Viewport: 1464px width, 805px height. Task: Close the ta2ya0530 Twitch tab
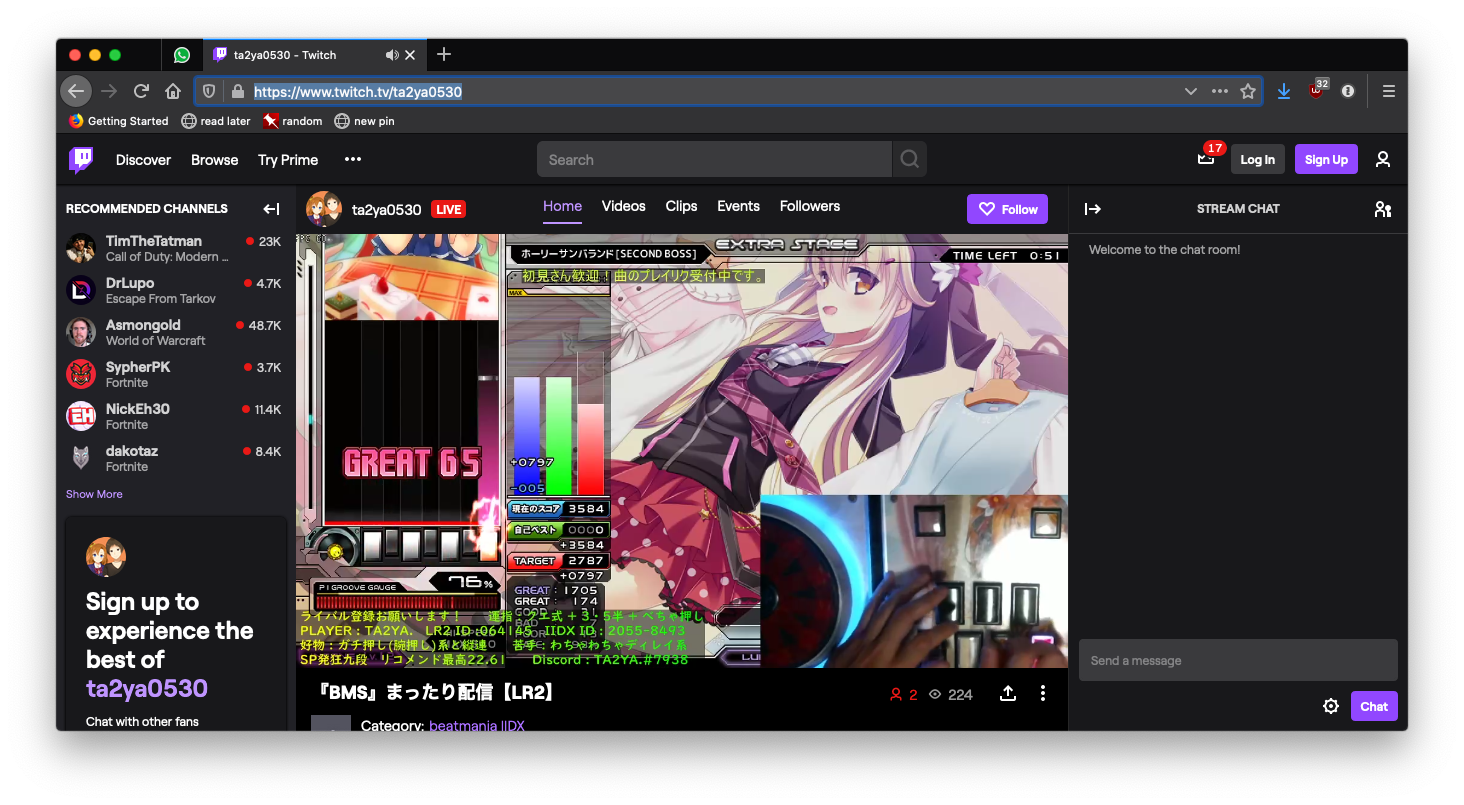(x=410, y=55)
